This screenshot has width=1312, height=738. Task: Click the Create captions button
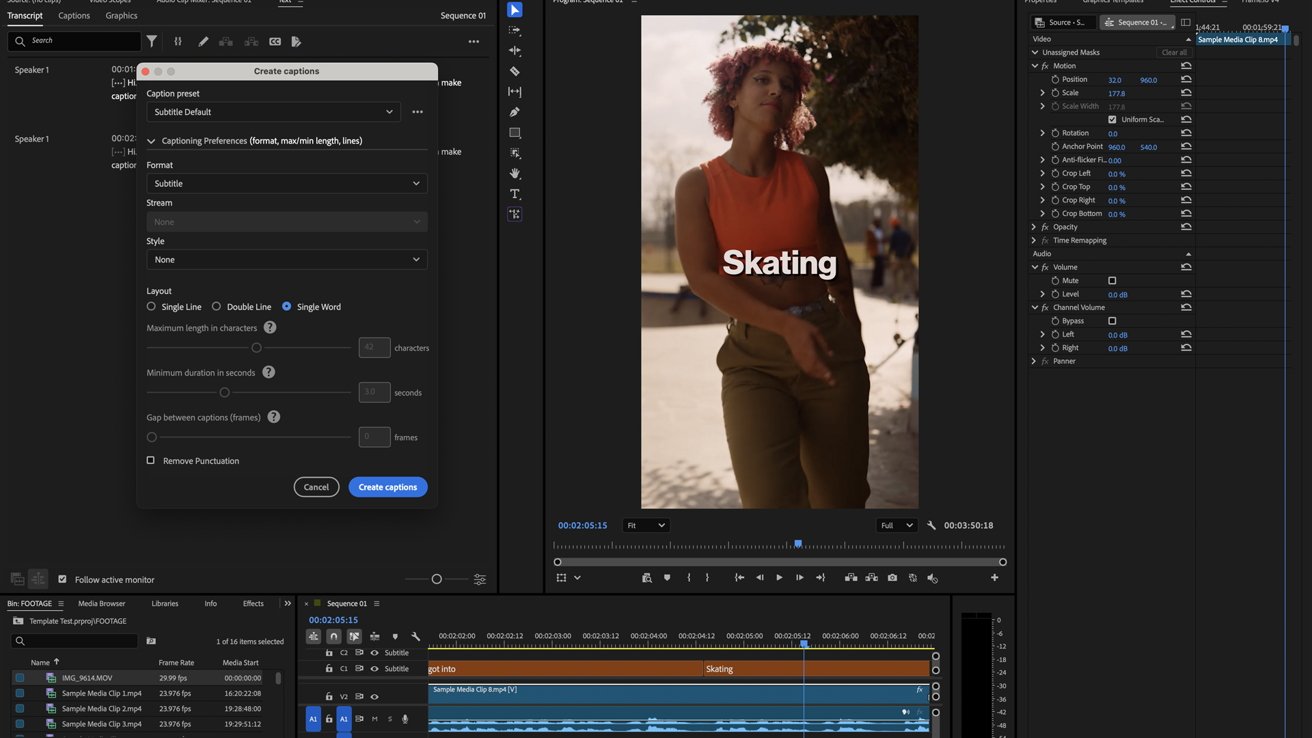(388, 487)
